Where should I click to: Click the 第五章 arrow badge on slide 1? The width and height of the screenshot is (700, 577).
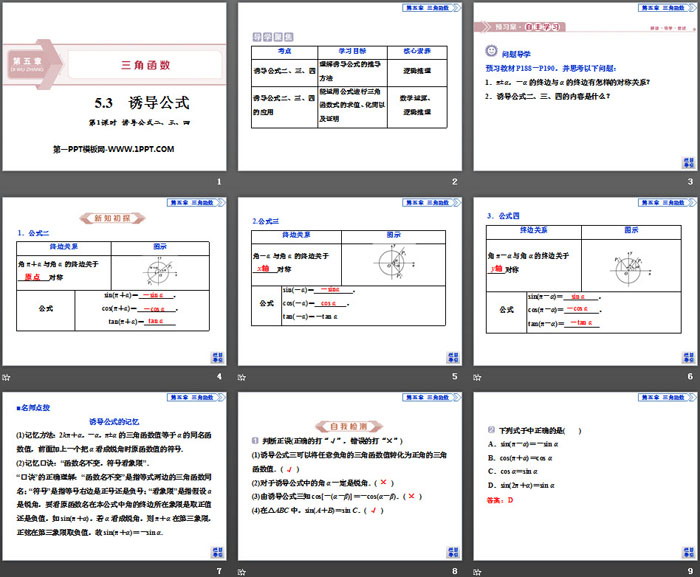coord(35,64)
